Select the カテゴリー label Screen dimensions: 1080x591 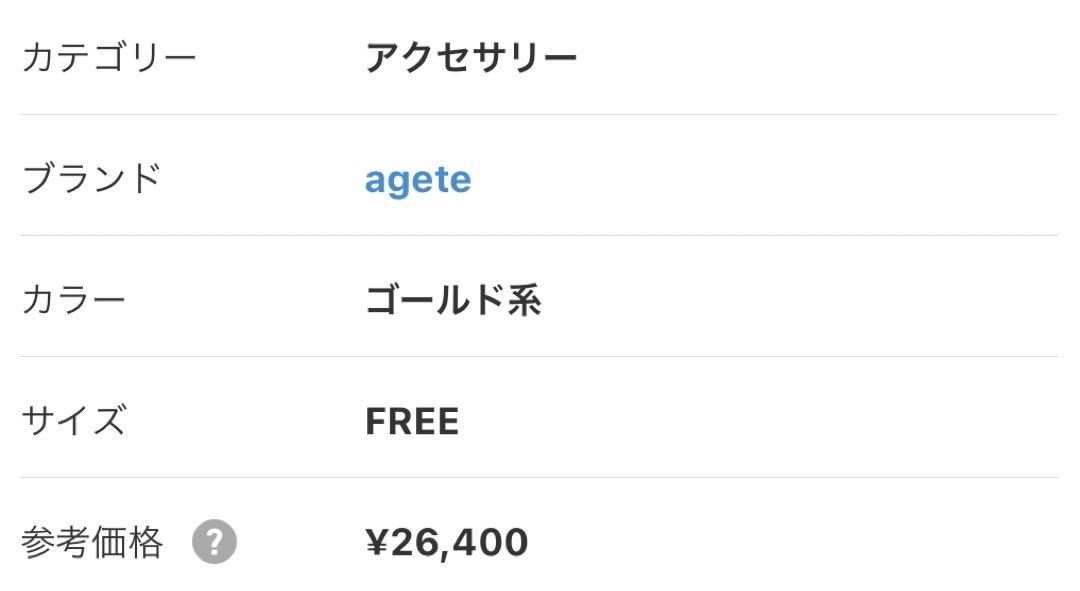(110, 57)
